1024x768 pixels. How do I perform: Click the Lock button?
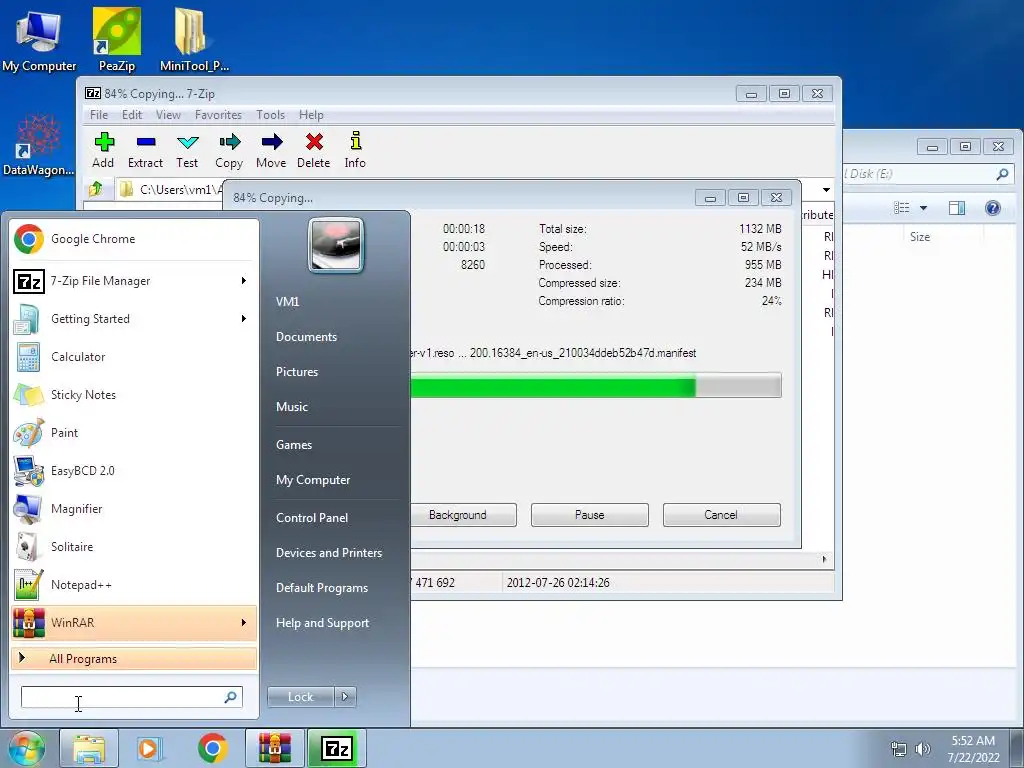tap(300, 697)
